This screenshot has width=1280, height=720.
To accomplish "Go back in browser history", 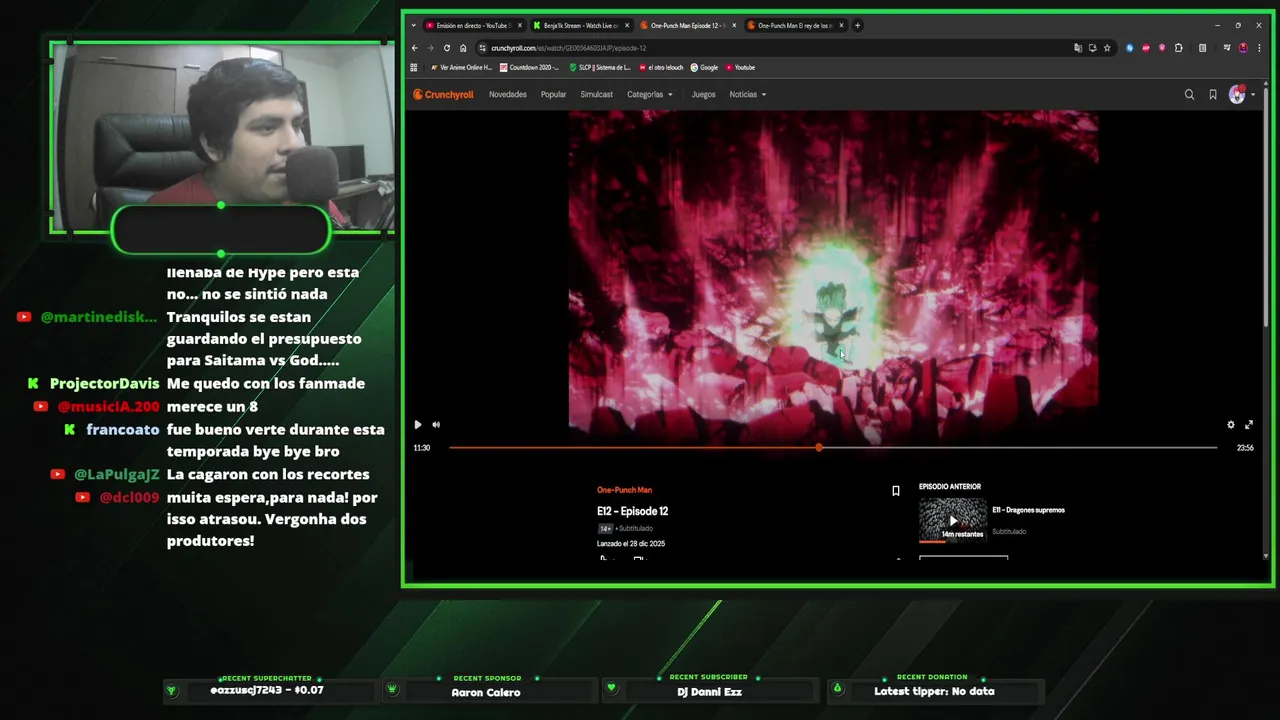I will pyautogui.click(x=415, y=48).
